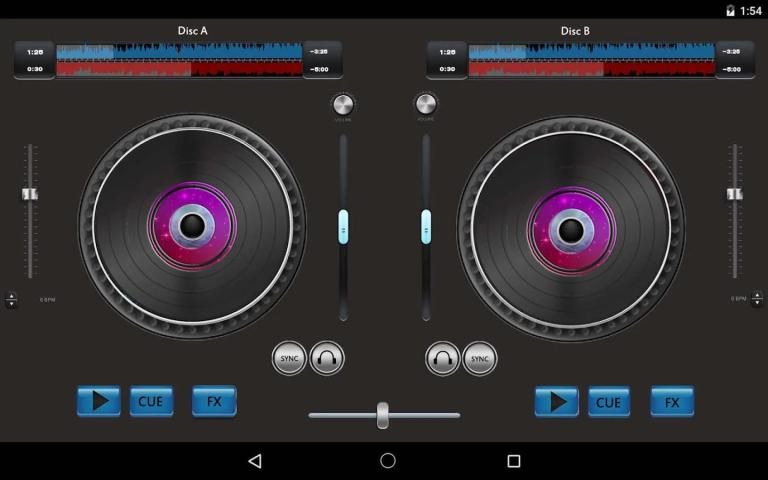Viewport: 768px width, 480px height.
Task: Tap the headphone icon for Disc B
Action: tap(443, 358)
